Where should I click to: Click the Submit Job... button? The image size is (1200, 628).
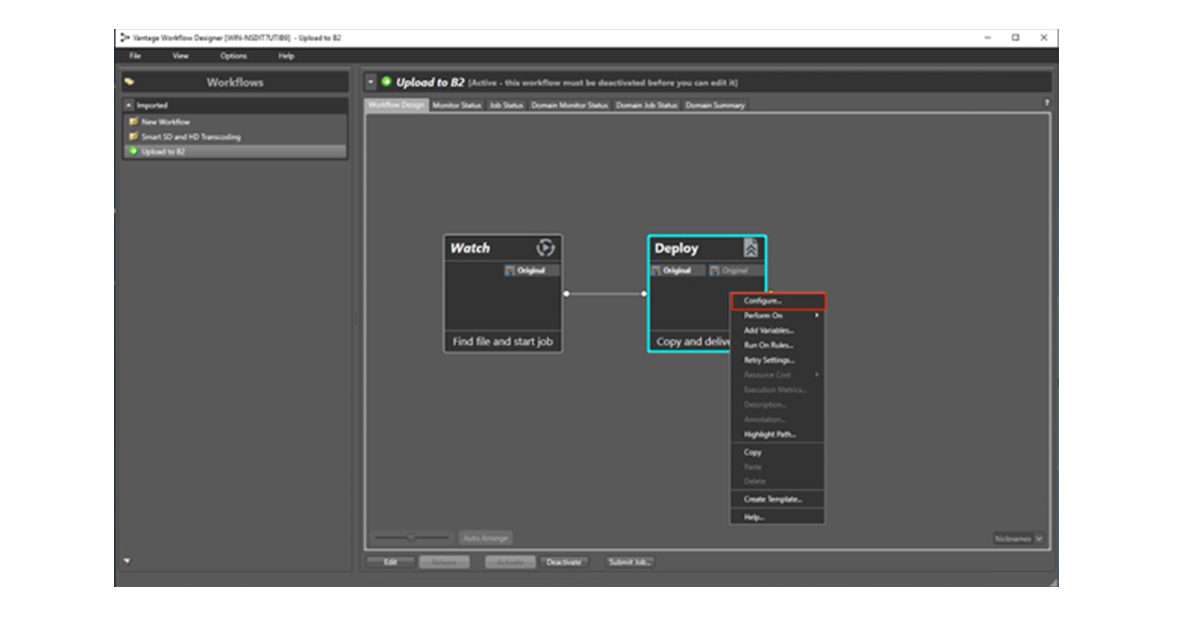click(x=630, y=562)
